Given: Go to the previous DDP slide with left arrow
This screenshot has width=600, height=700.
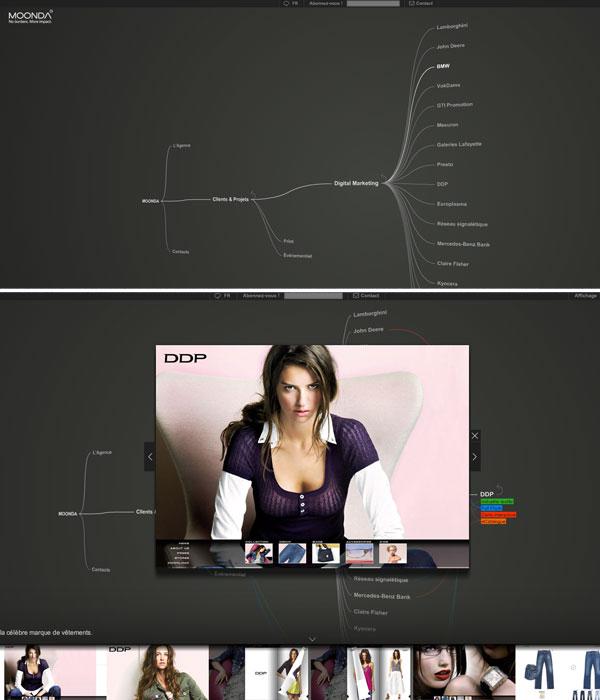Looking at the screenshot, I should click(150, 457).
